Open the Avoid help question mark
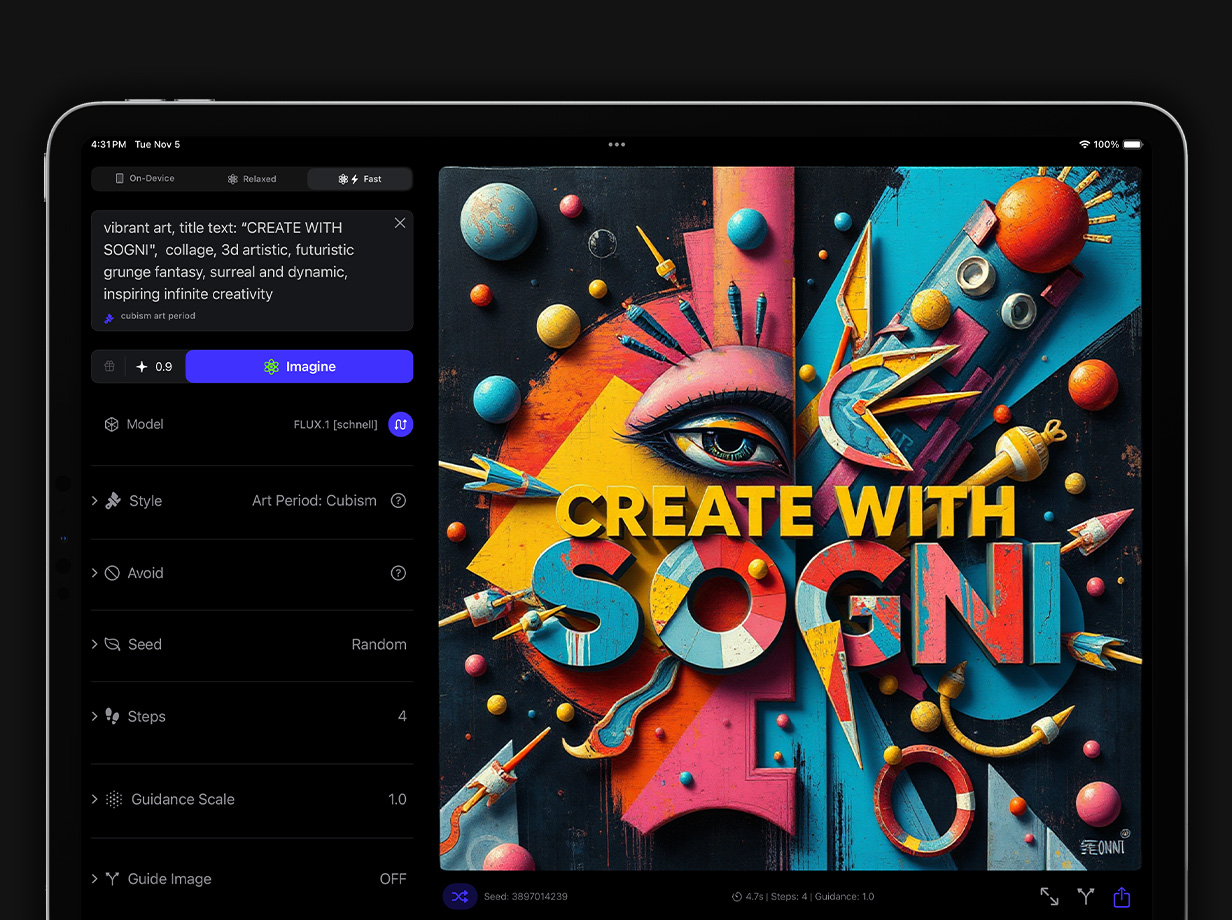The width and height of the screenshot is (1232, 920). tap(398, 573)
